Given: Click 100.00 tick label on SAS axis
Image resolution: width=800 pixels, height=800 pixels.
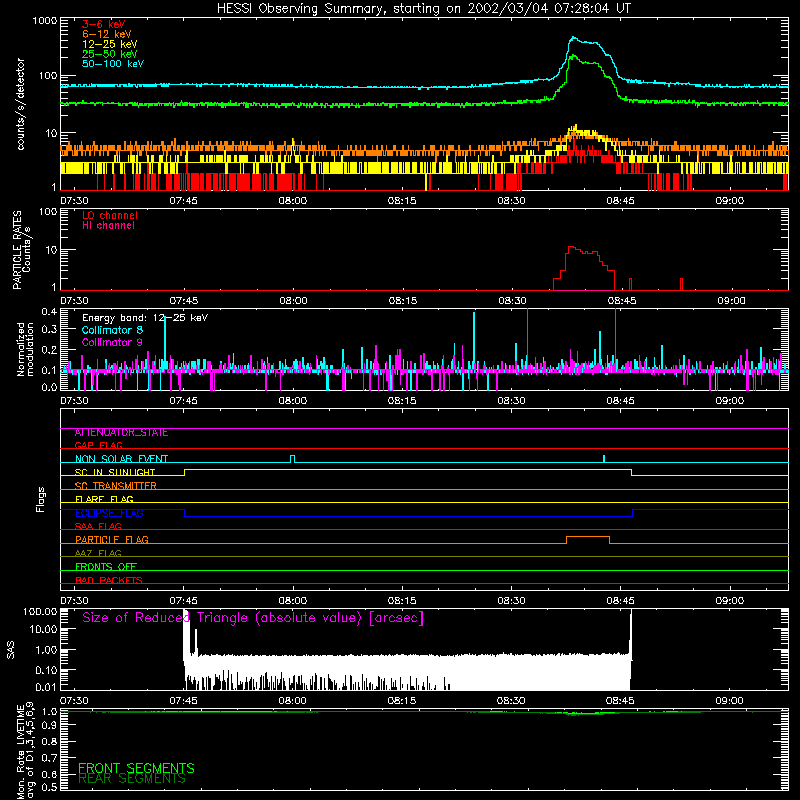Looking at the screenshot, I should click(x=40, y=611).
